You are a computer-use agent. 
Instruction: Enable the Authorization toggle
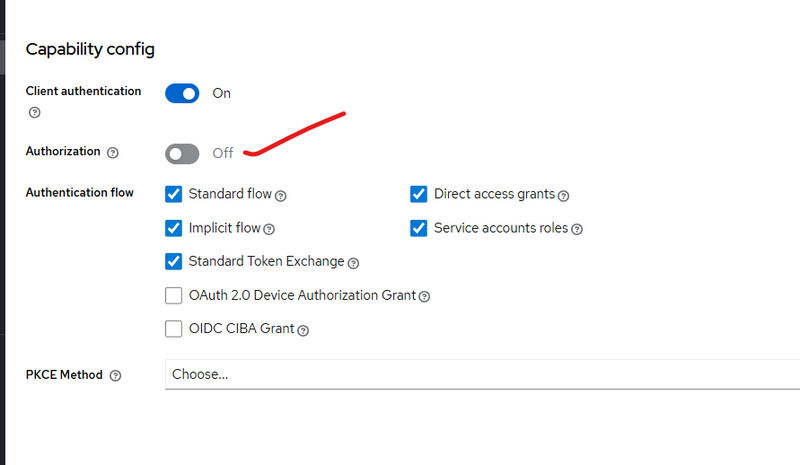click(182, 153)
